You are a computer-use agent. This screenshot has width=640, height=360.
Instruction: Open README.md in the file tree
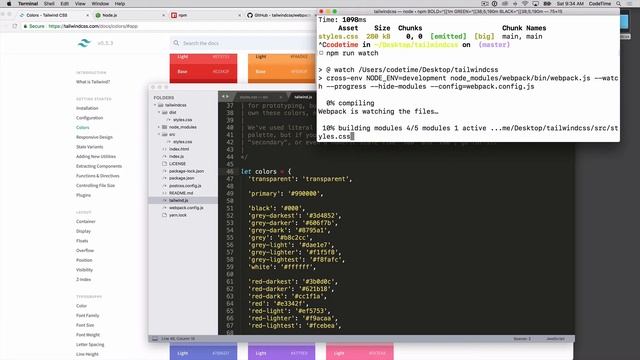click(181, 193)
